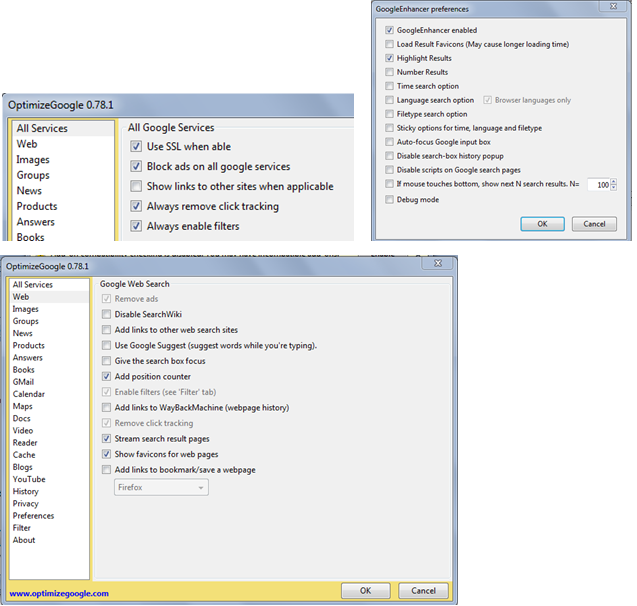
Task: Enable Language search option checkbox
Action: 389,100
